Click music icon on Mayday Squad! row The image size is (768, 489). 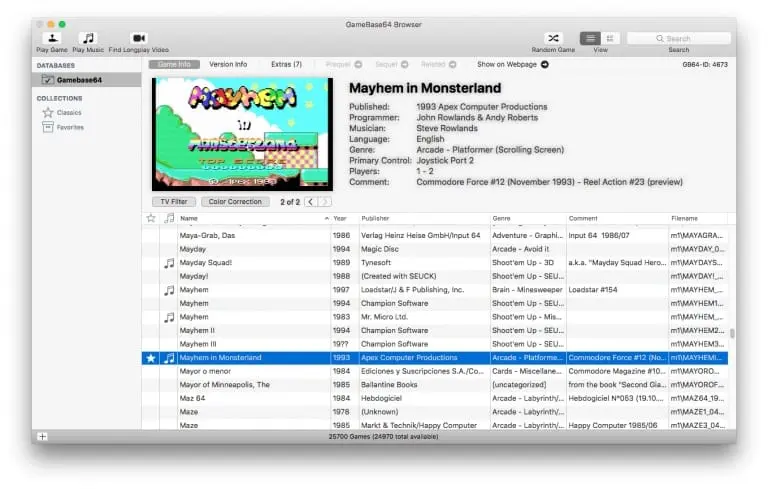[169, 263]
